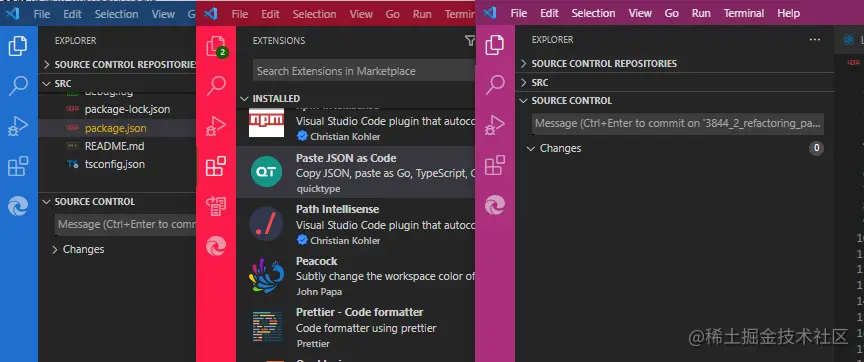
Task: Focus the commit message box in the purple window
Action: point(678,123)
